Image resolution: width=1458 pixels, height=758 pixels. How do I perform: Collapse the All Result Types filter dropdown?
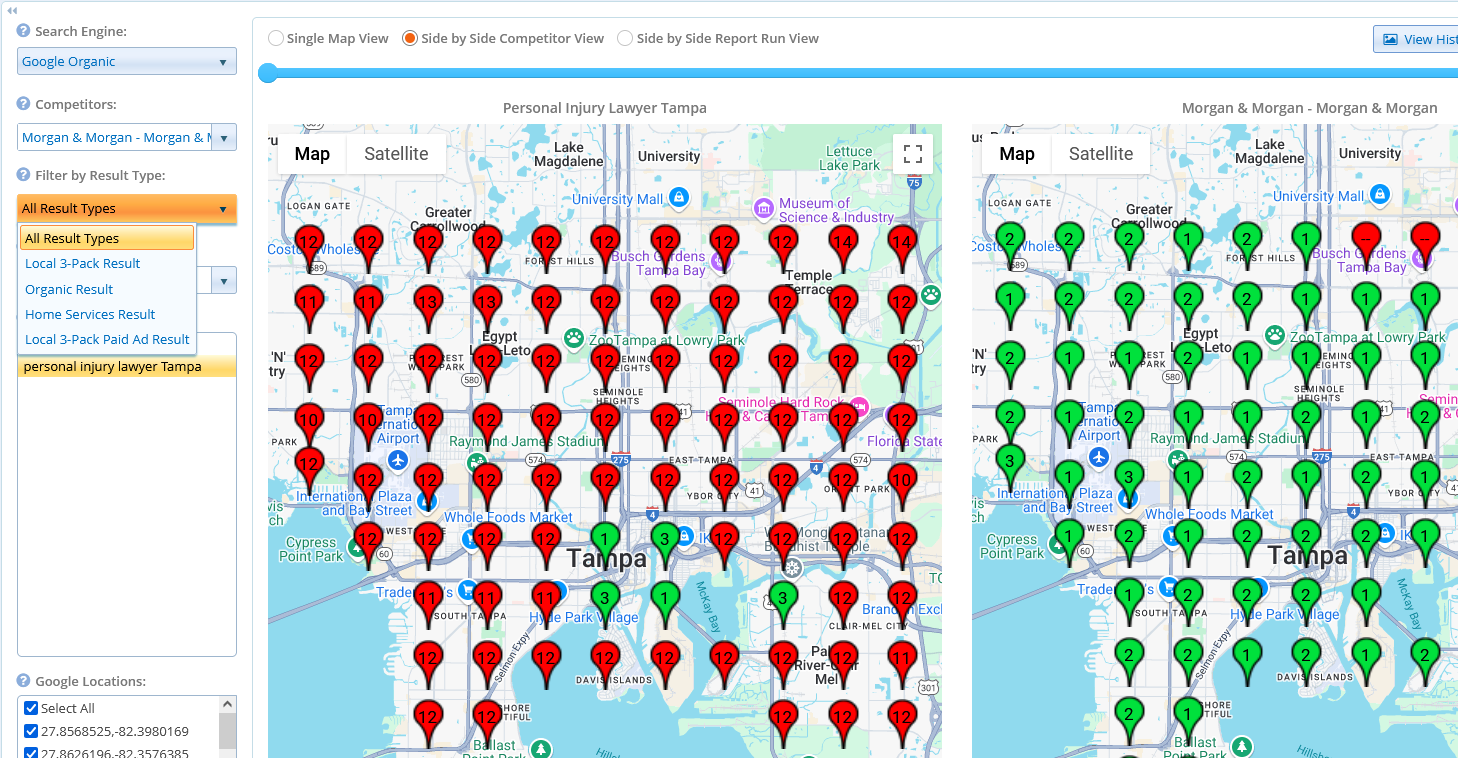pyautogui.click(x=127, y=208)
